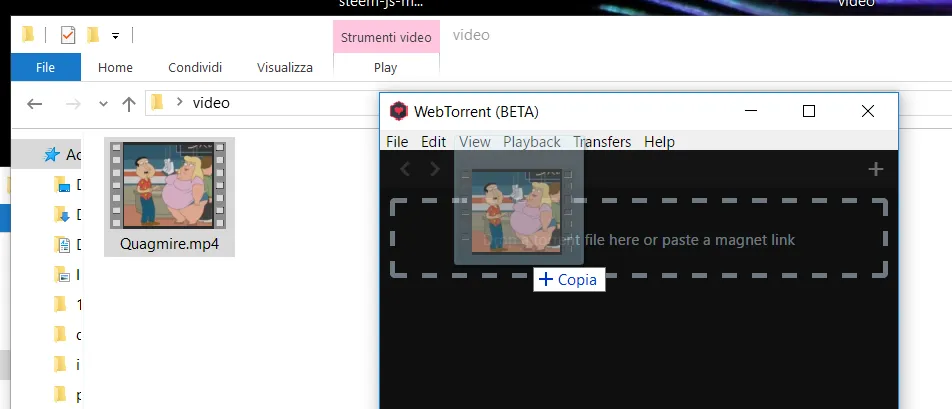Expand the recent locations dropdown arrow
This screenshot has width=952, height=409.
[x=103, y=104]
